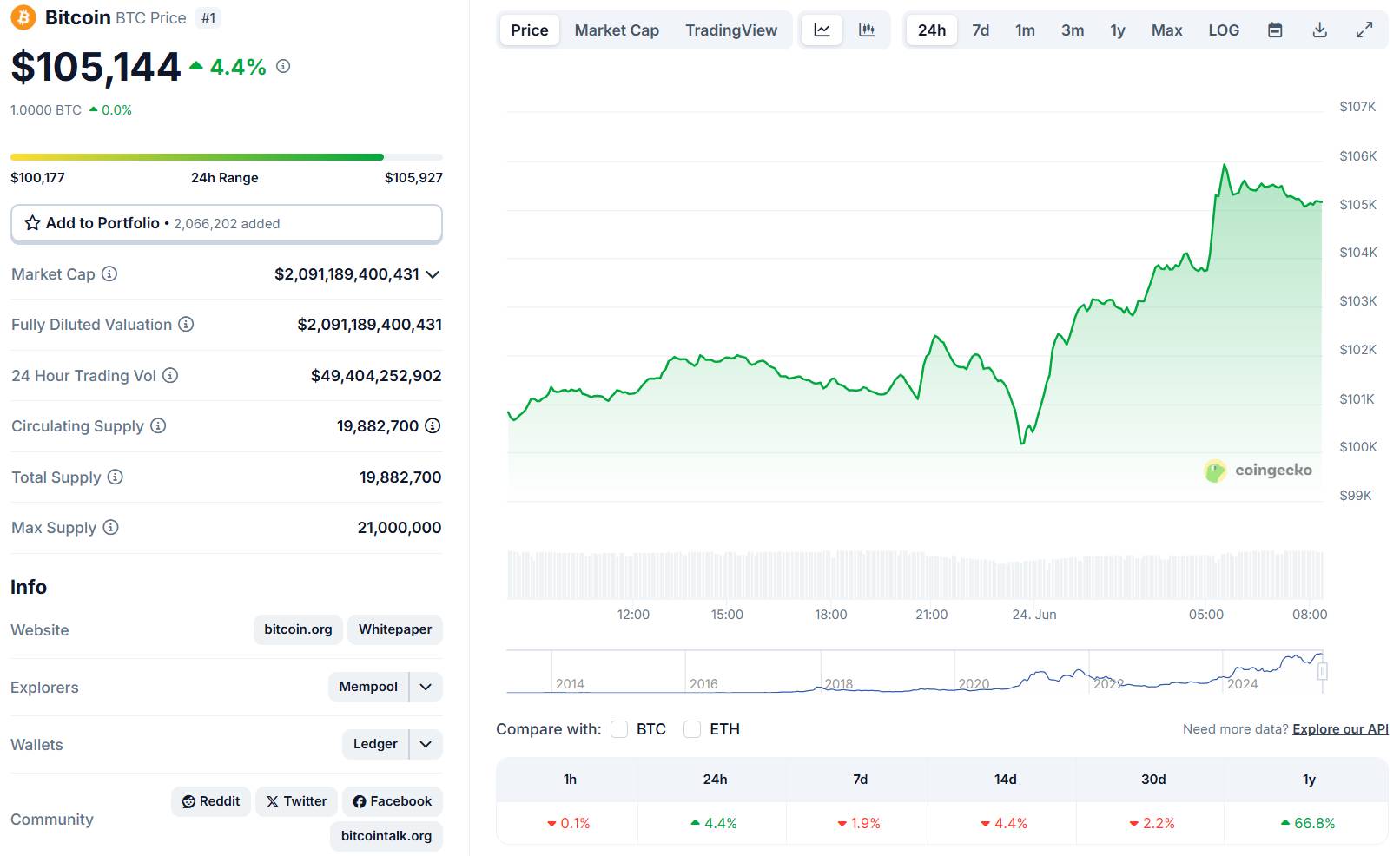Screen dimensions: 1400x856
Task: Click the 24h Range progress bar
Action: point(227,157)
